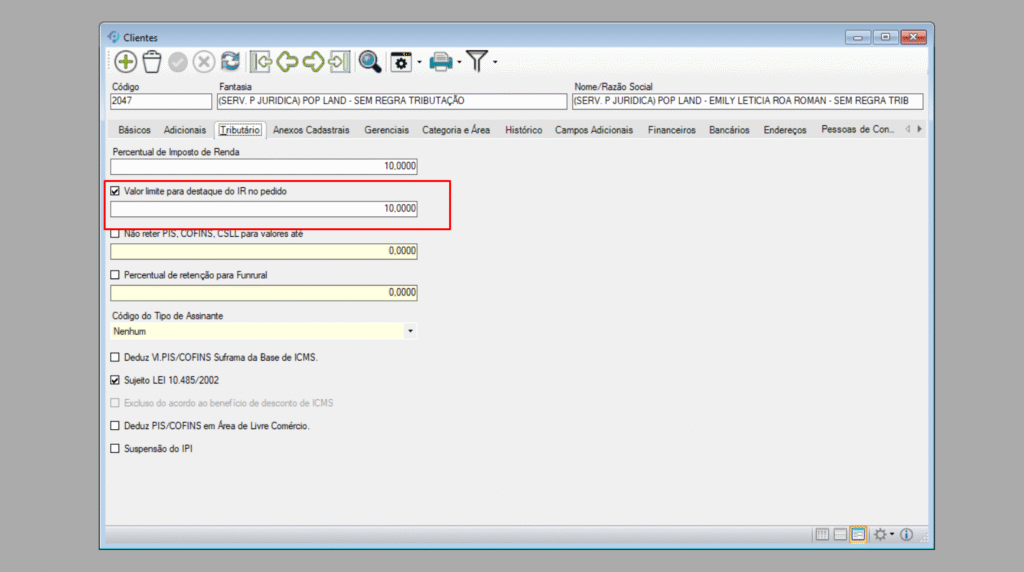The image size is (1024, 572).
Task: Open the Código do Tipo de Assinante dropdown
Action: 410,330
